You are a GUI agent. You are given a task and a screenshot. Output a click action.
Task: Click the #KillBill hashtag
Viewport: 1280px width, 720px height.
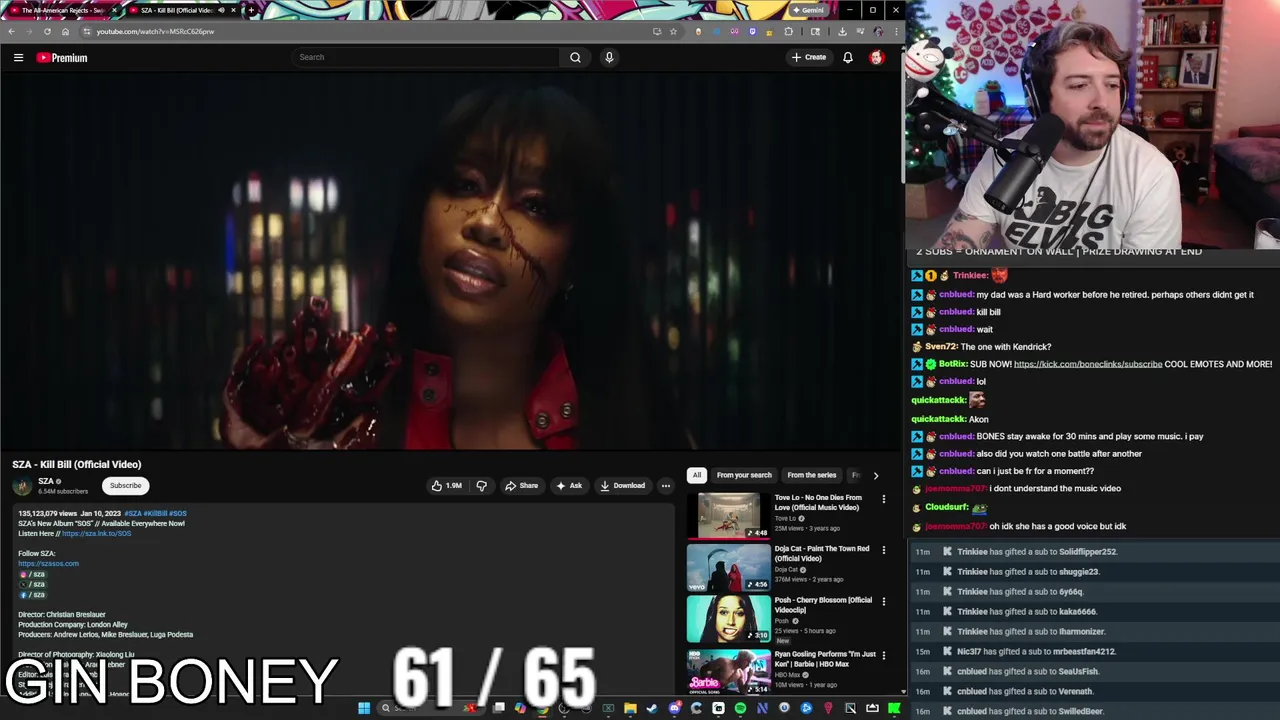(x=155, y=514)
